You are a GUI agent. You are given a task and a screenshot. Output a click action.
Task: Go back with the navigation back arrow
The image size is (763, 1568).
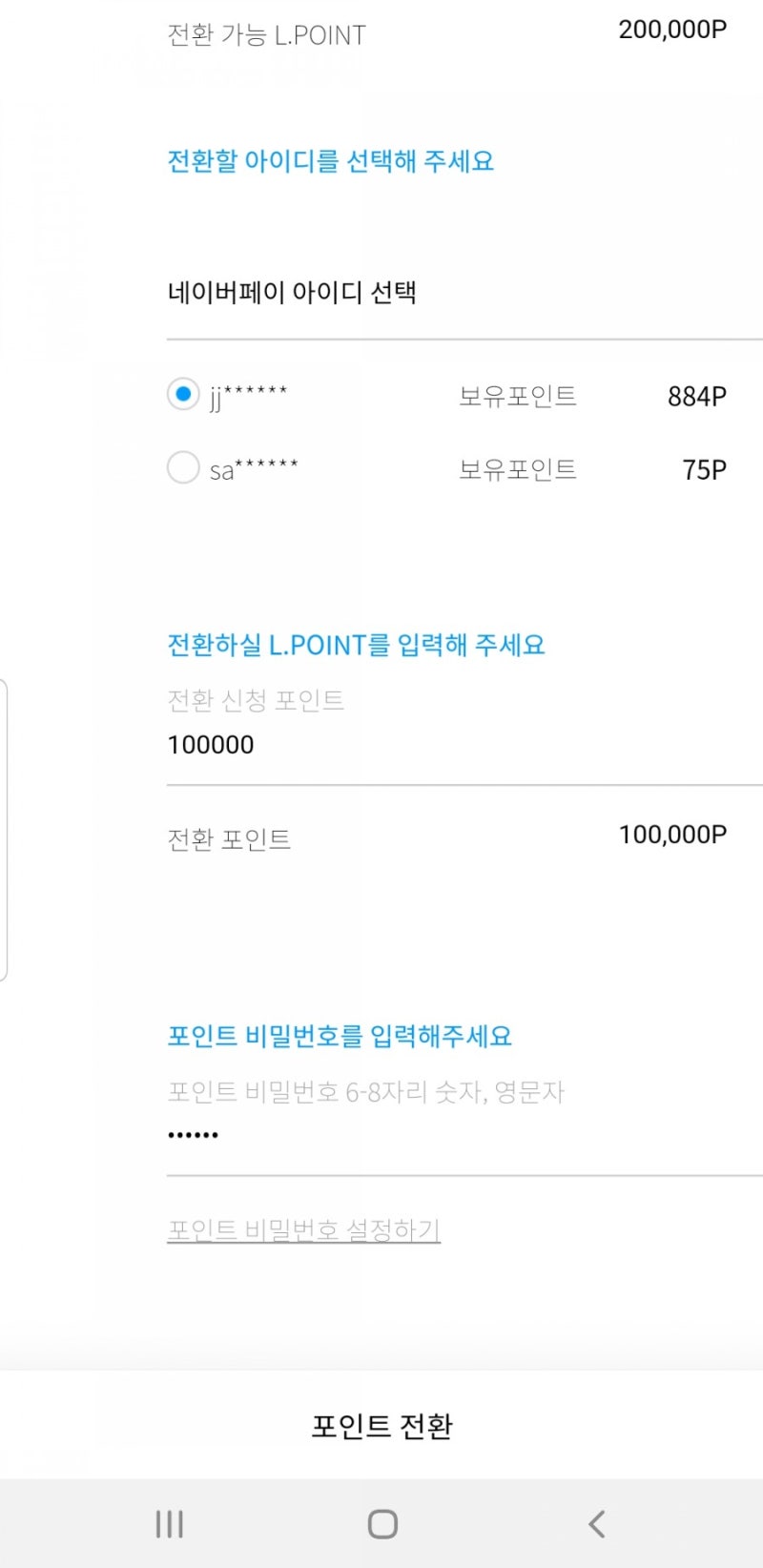click(x=596, y=1523)
